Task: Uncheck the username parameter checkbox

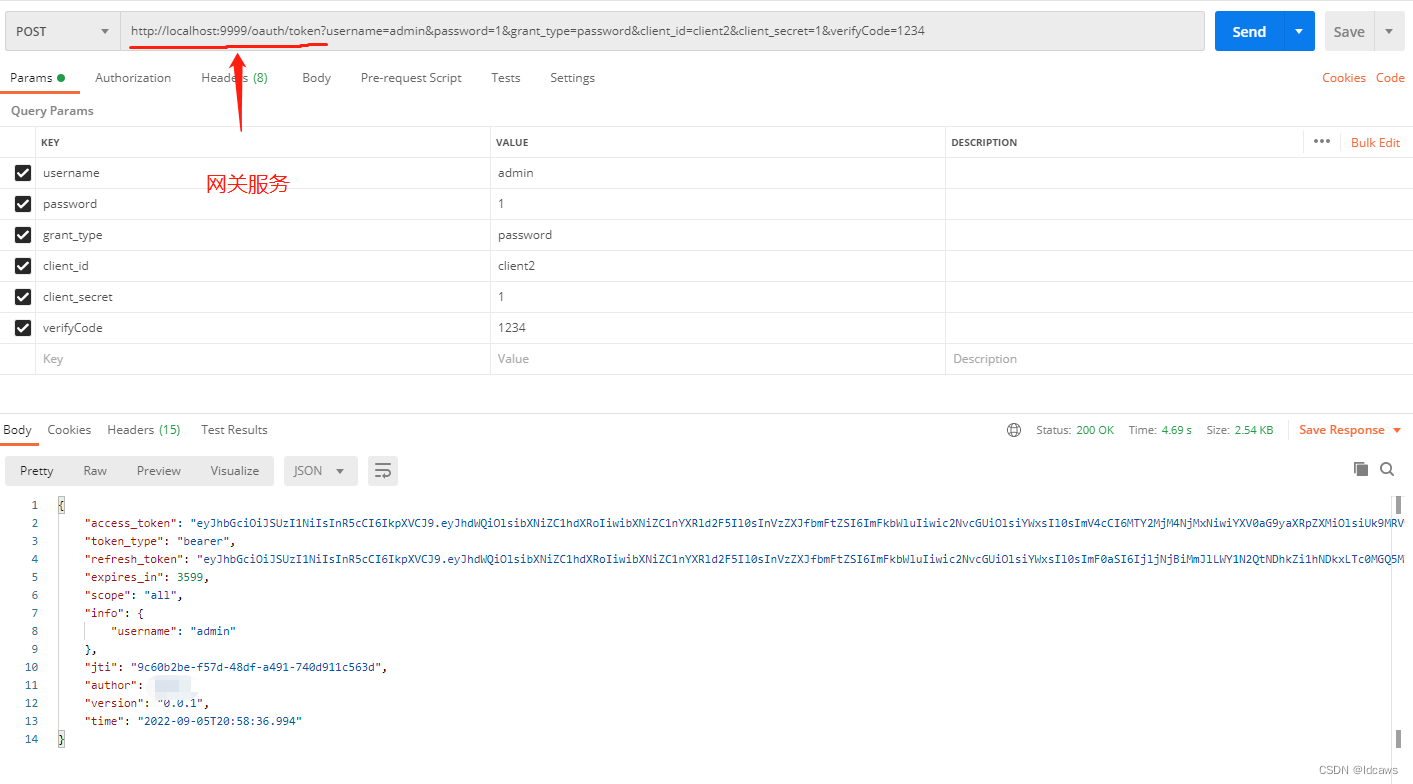Action: pos(23,173)
